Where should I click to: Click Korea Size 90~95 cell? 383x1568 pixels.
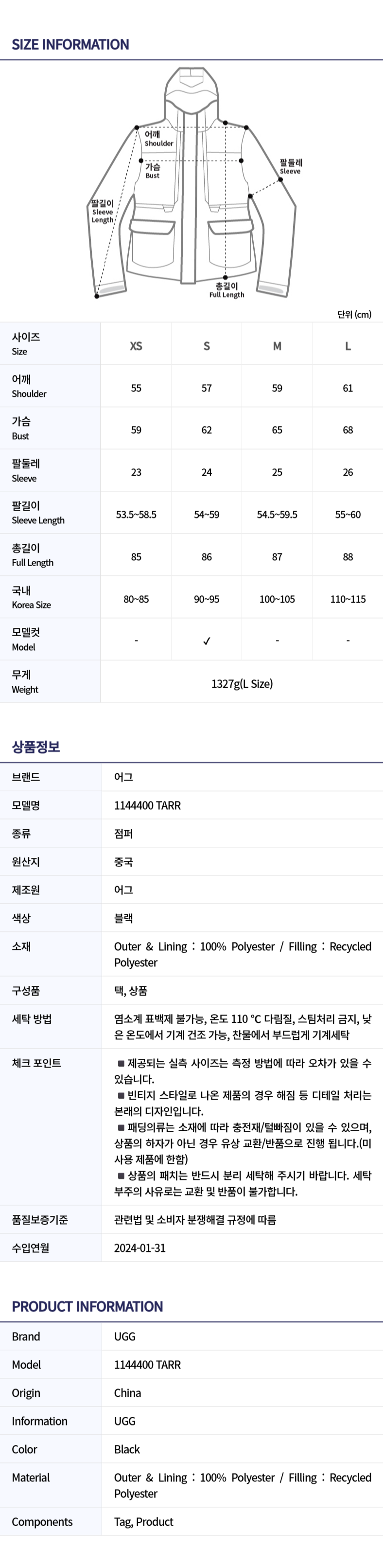[207, 599]
